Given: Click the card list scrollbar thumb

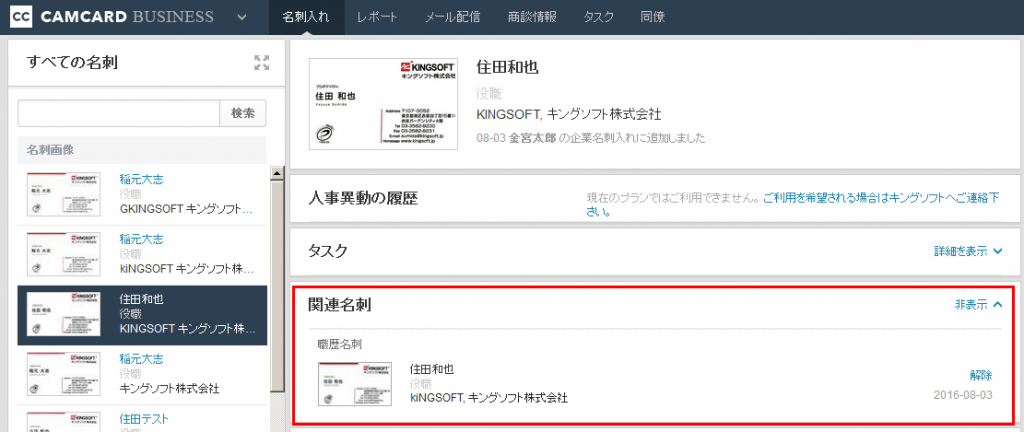Looking at the screenshot, I should [x=278, y=285].
